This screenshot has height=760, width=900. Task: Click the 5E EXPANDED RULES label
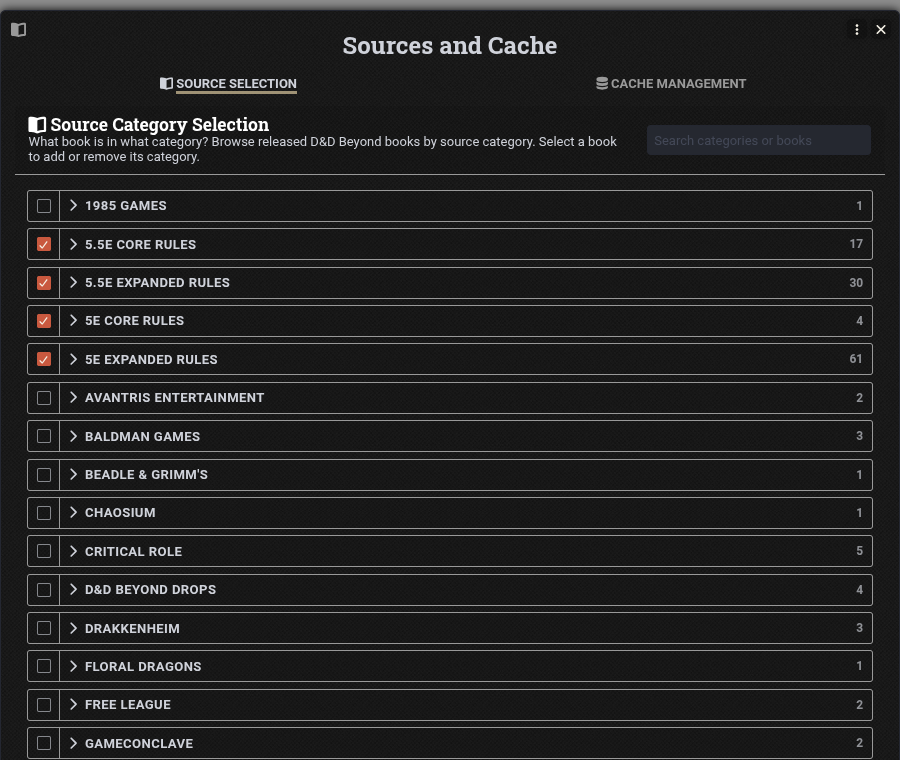click(151, 359)
